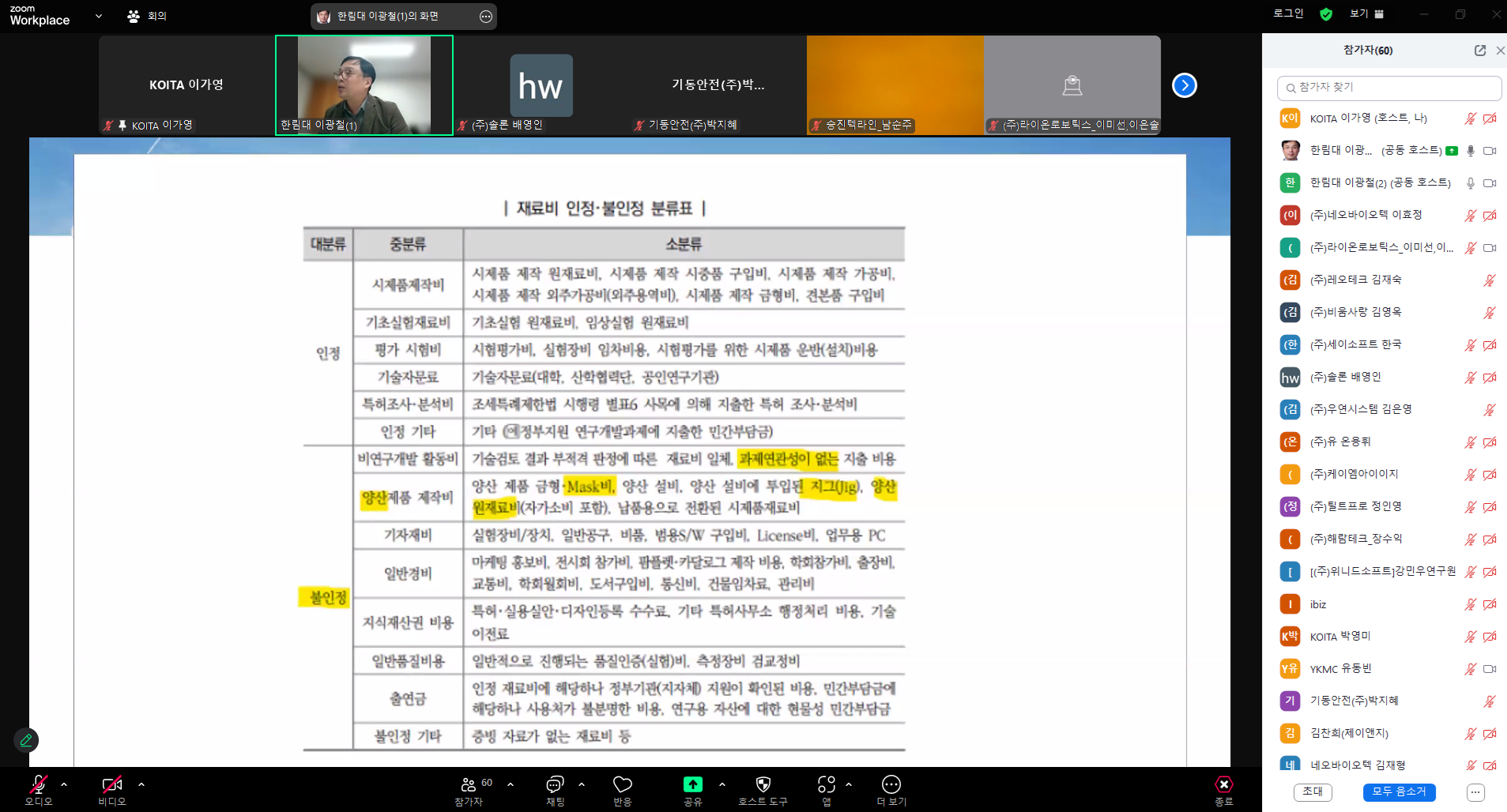Select (주)라이온로보틱스 video thumbnail

point(1072,85)
